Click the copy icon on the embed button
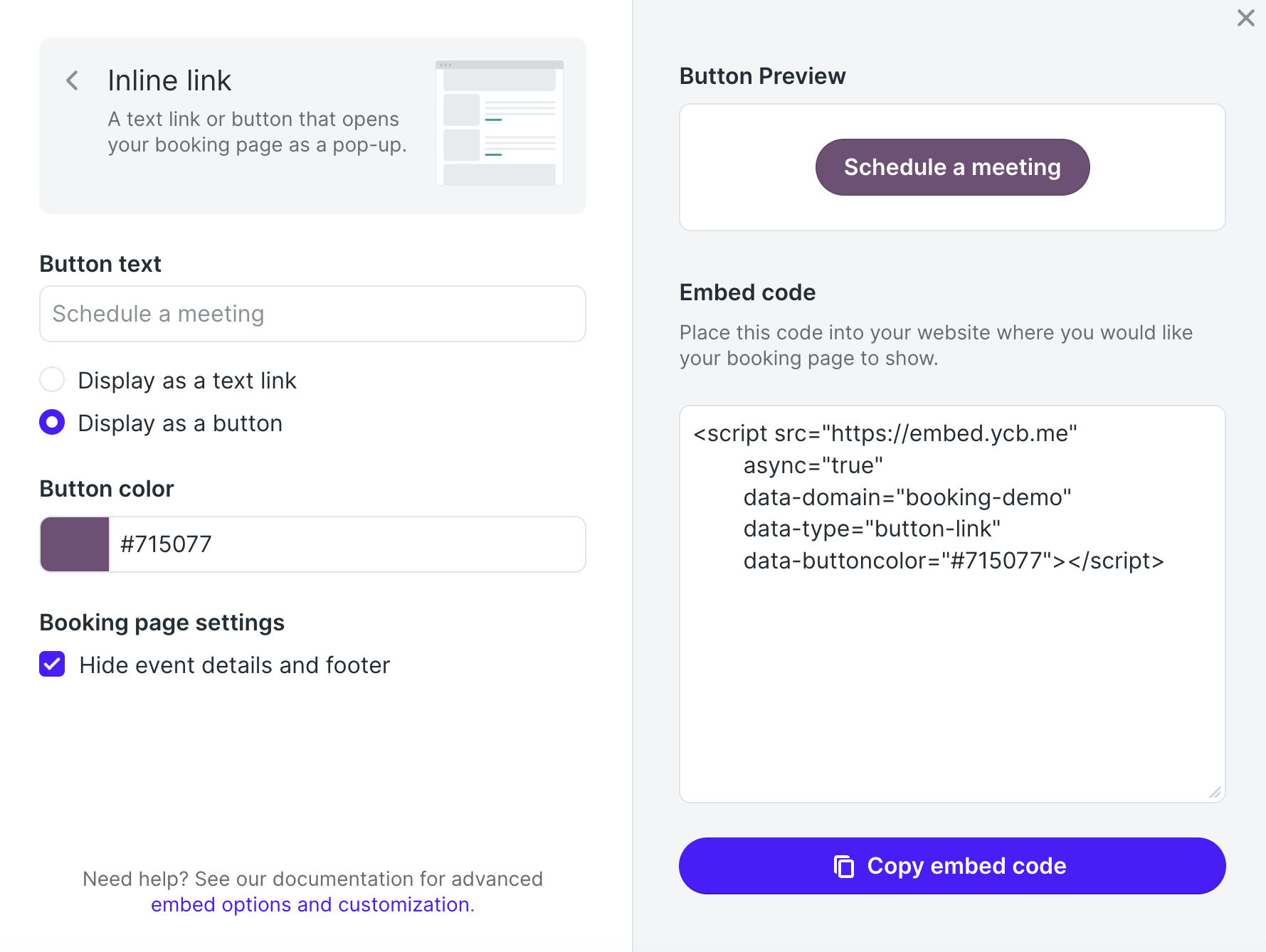Screen dimensions: 1266x952 pos(844,866)
